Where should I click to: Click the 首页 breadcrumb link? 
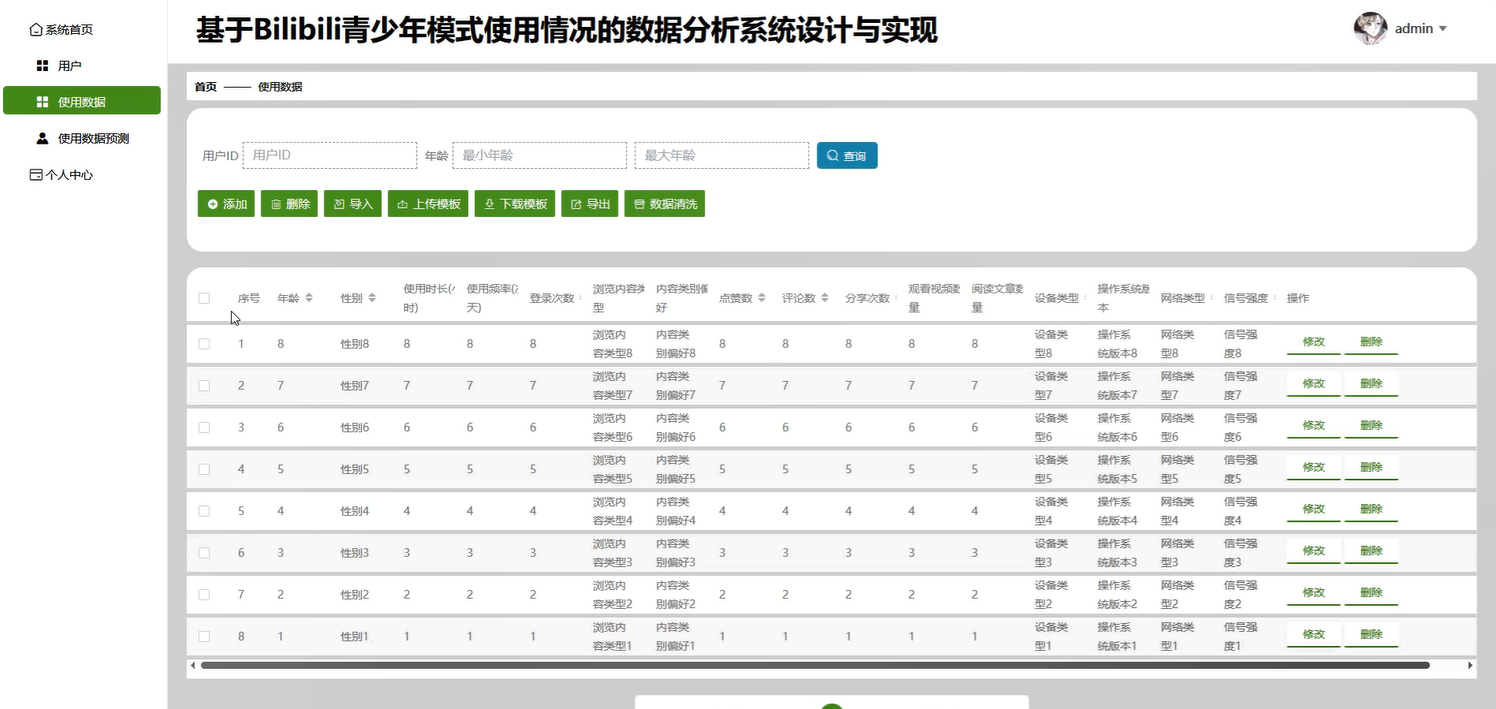pos(205,87)
